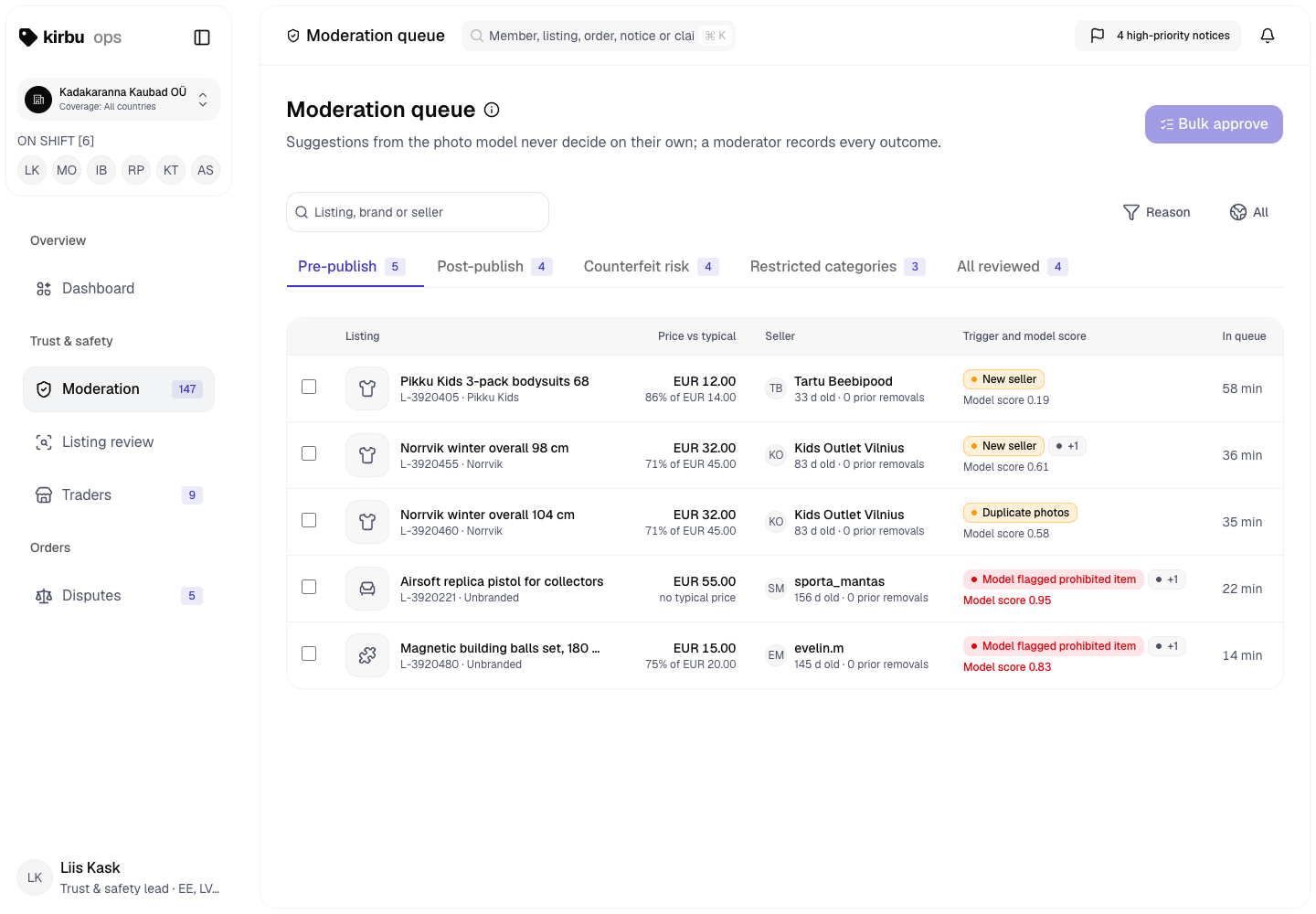The height and width of the screenshot is (914, 1316).
Task: Click the AS on-shift avatar
Action: pos(206,170)
